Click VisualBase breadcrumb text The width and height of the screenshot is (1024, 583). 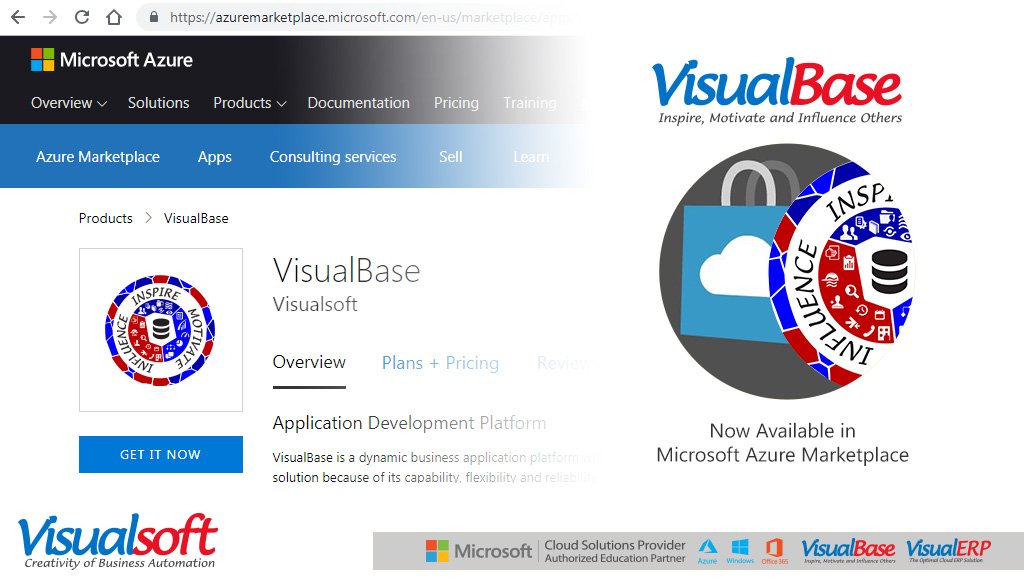pyautogui.click(x=196, y=218)
